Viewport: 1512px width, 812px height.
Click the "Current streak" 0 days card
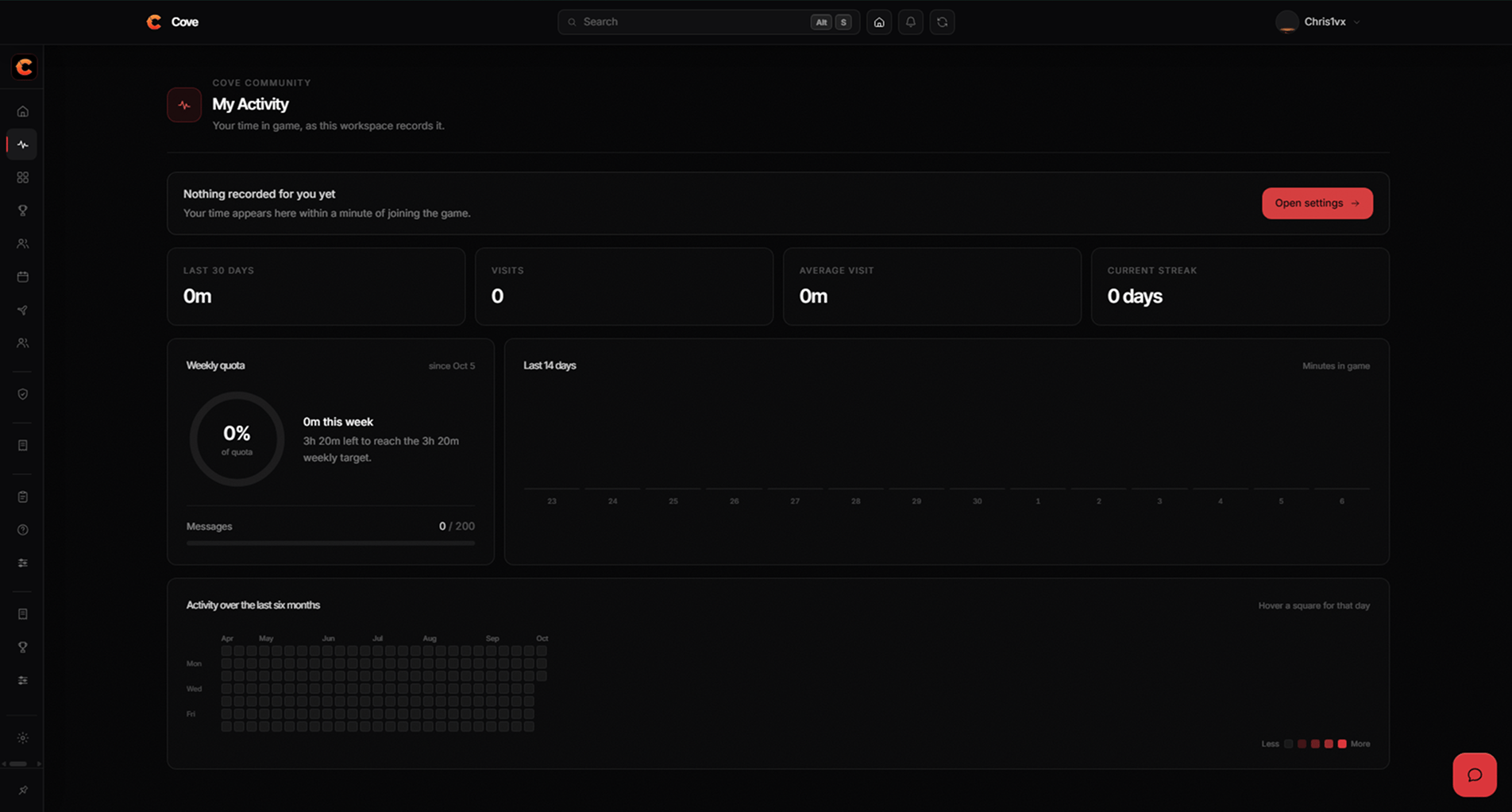click(1240, 287)
